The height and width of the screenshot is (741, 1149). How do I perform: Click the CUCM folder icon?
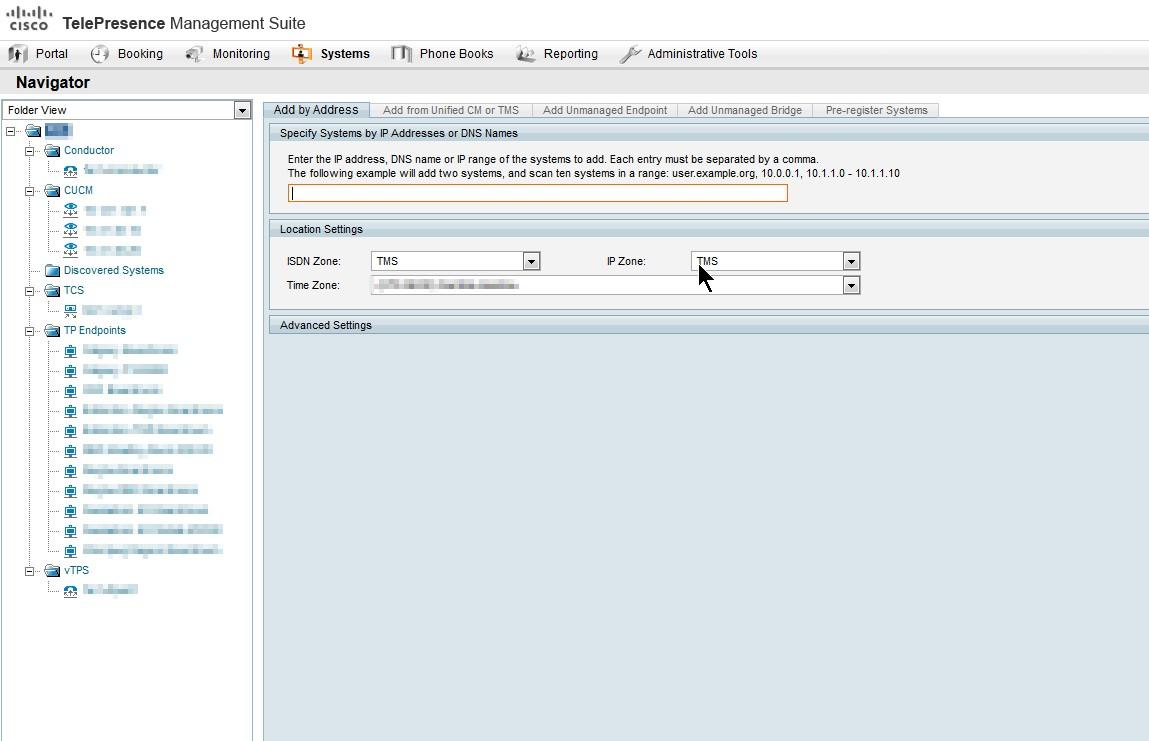coord(52,191)
